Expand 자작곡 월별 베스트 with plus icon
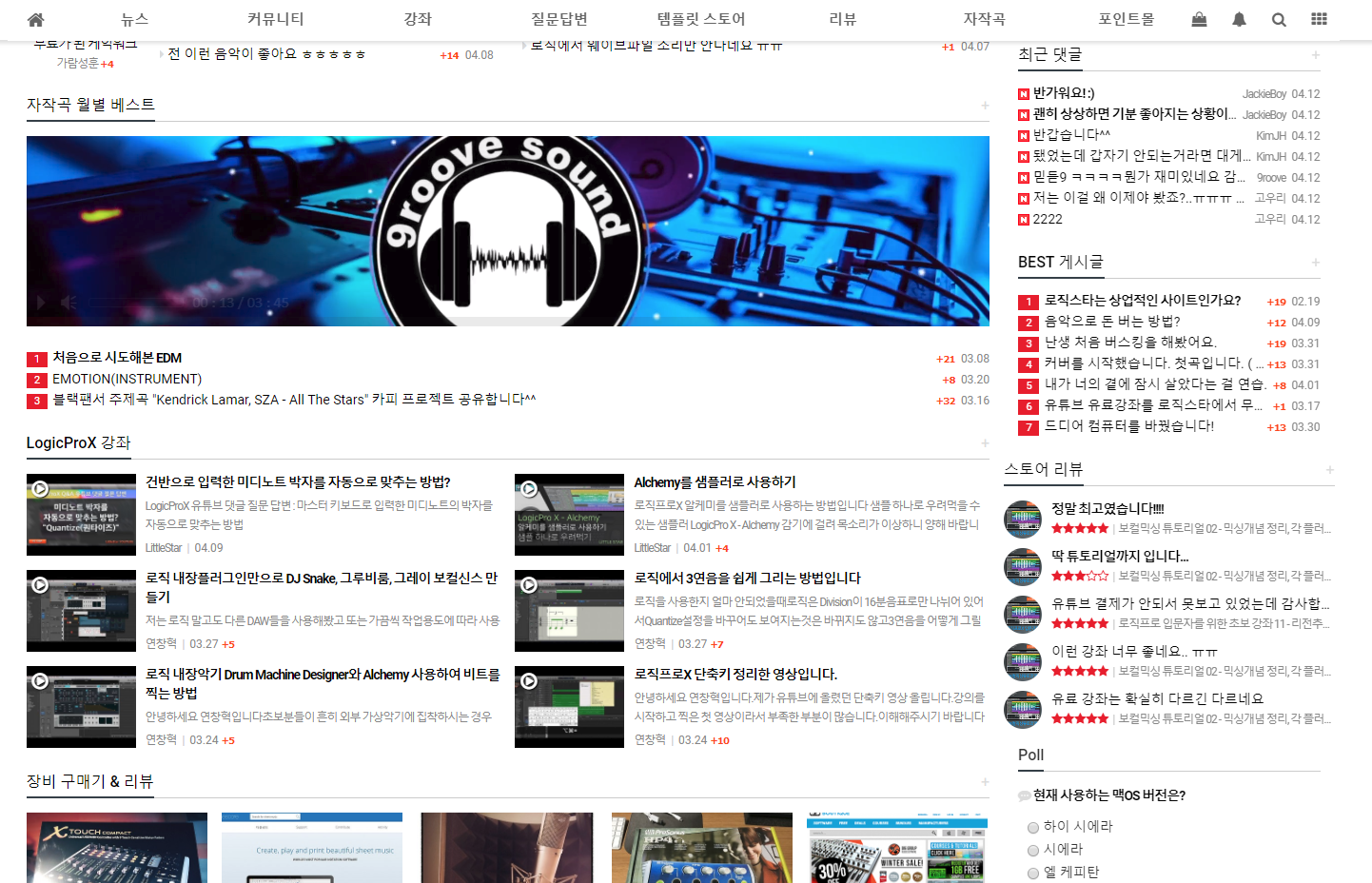1372x883 pixels. click(985, 106)
